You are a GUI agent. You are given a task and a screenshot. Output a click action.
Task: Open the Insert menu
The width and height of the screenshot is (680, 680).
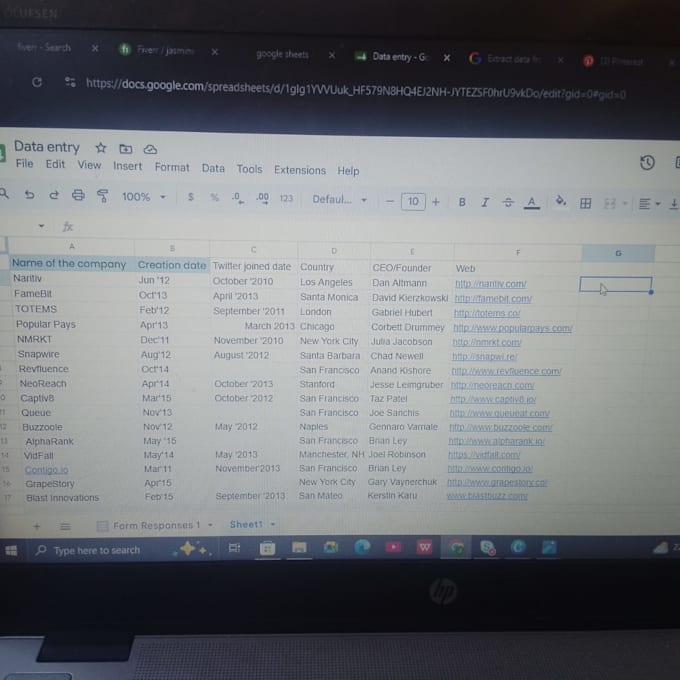(x=128, y=167)
